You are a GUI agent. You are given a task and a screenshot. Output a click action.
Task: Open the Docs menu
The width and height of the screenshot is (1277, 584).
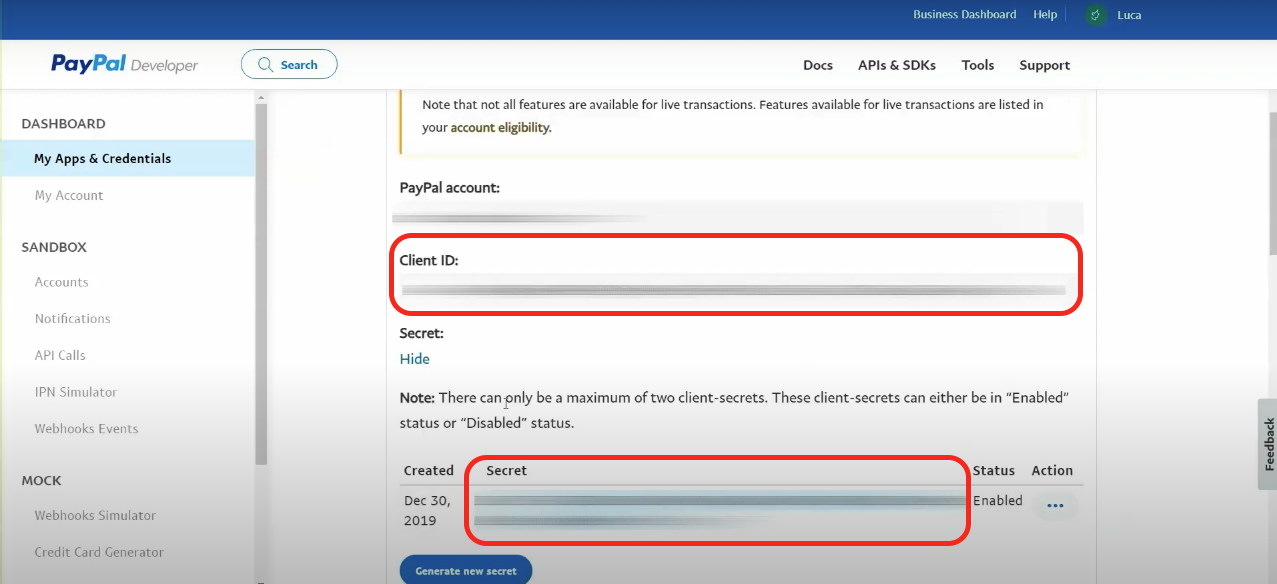(x=817, y=65)
